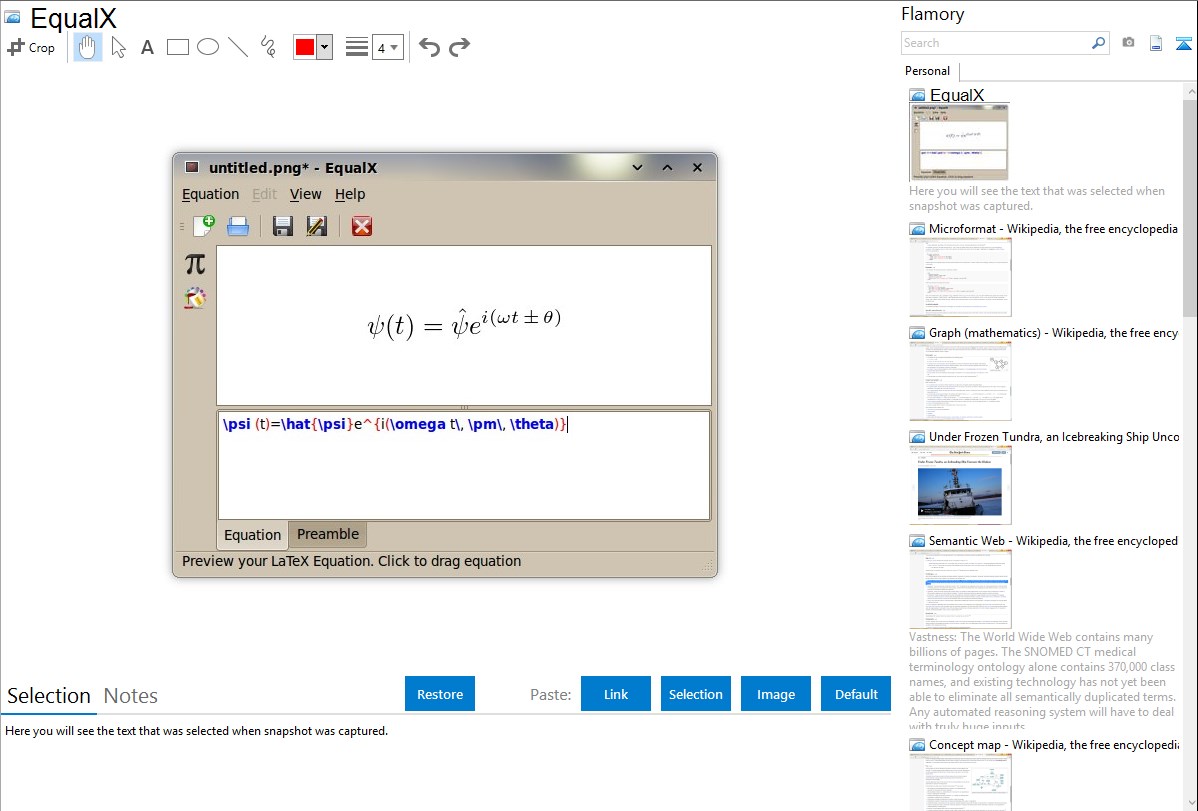
Task: Click the red X icon in EqualX toolbar
Action: click(362, 226)
